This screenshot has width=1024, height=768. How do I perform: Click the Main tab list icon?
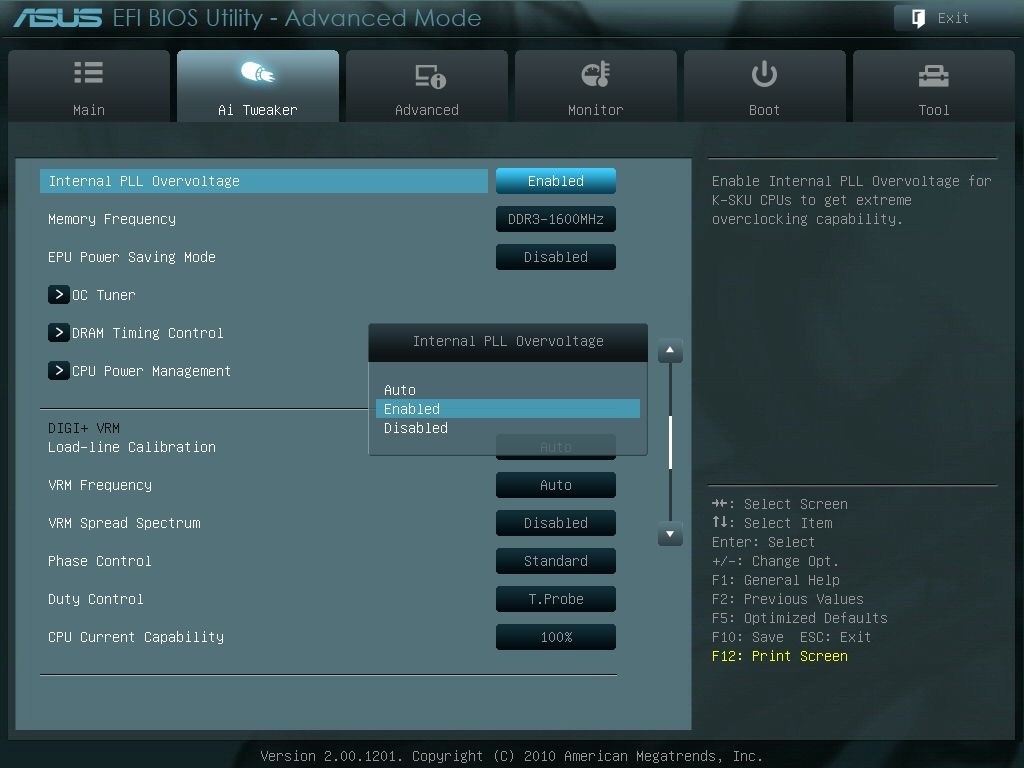(88, 72)
